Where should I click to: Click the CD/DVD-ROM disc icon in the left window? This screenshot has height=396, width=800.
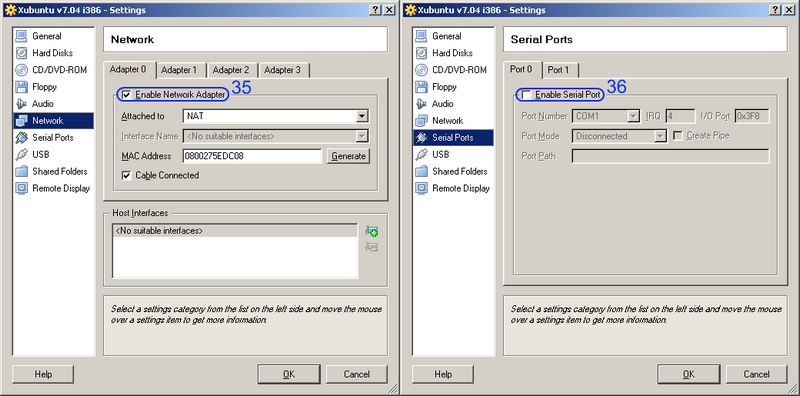pos(21,70)
